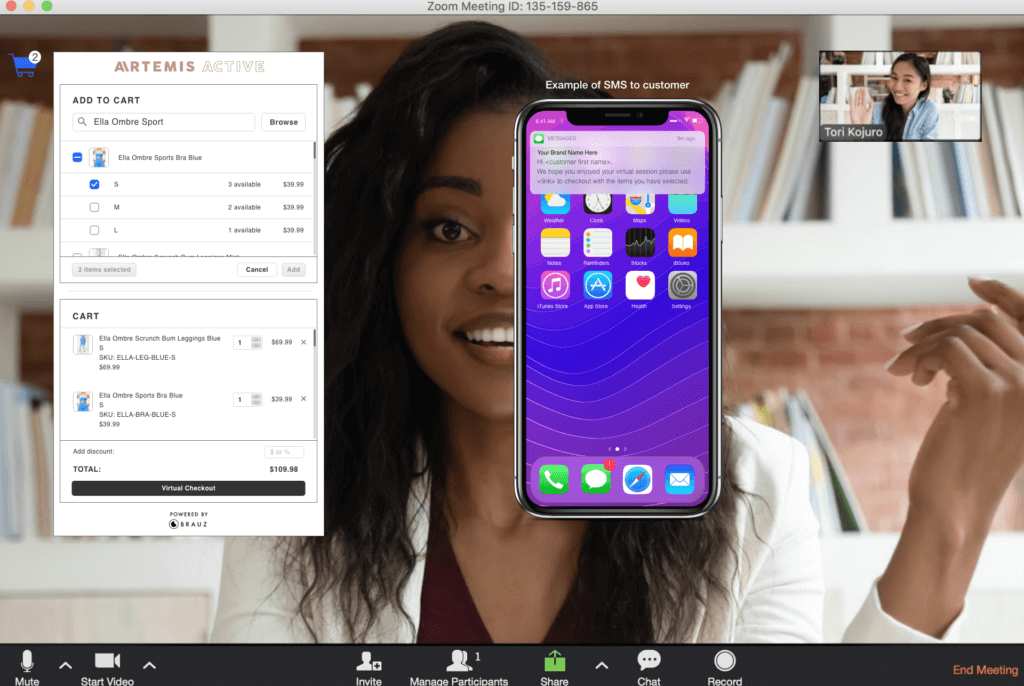Screen dimensions: 1024x686
Task: Click the microphone Mute icon
Action: click(27, 662)
